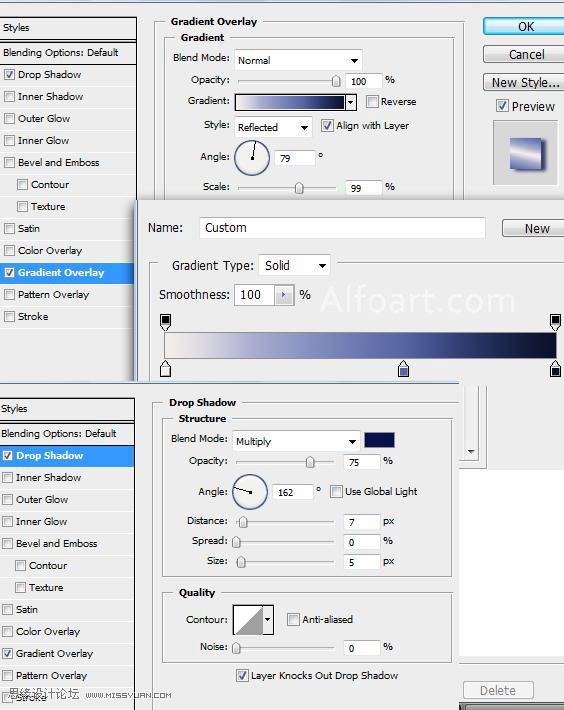Click the New Style... button
564x710 pixels.
[x=525, y=82]
